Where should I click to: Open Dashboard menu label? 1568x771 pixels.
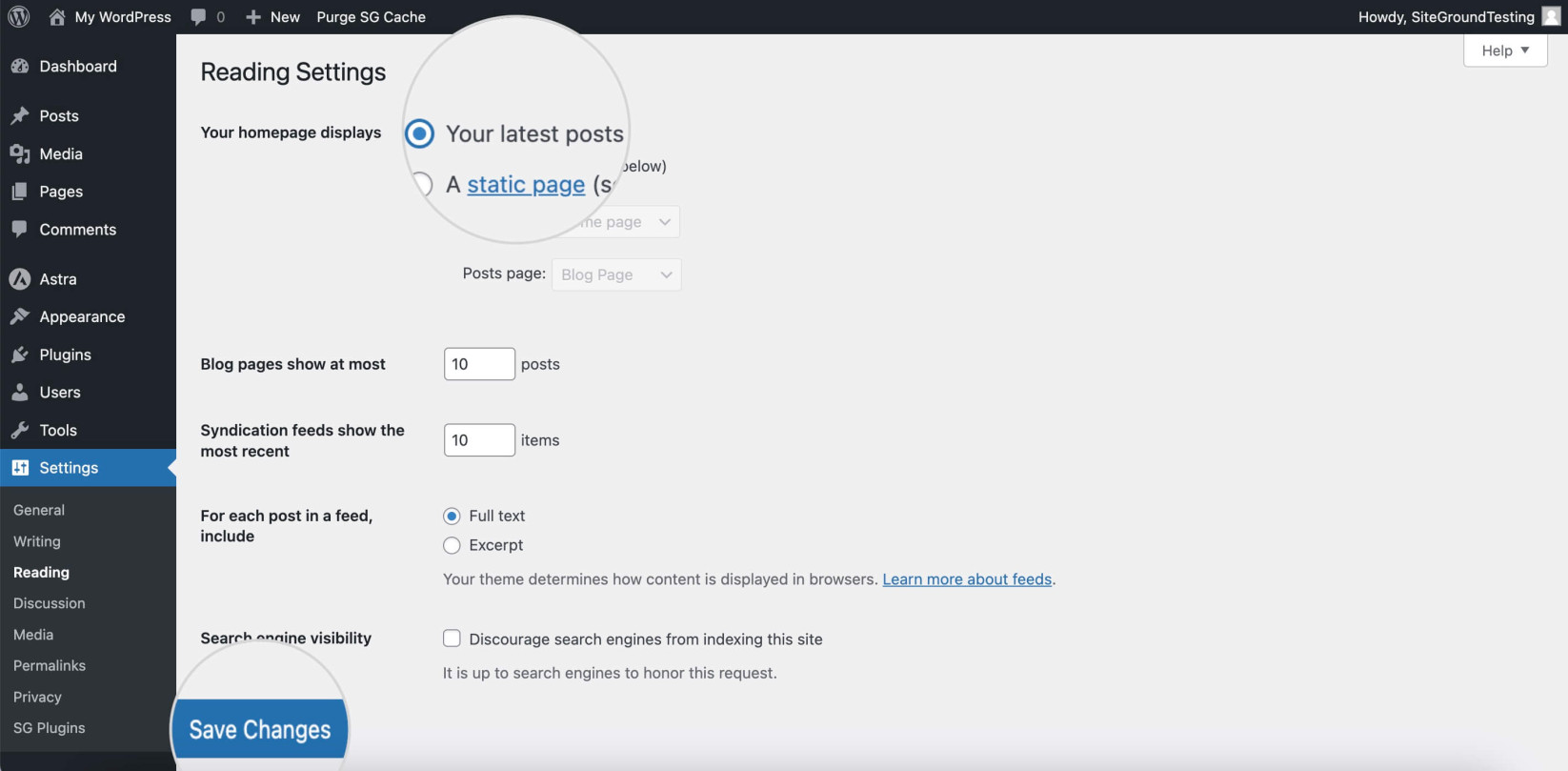coord(78,66)
